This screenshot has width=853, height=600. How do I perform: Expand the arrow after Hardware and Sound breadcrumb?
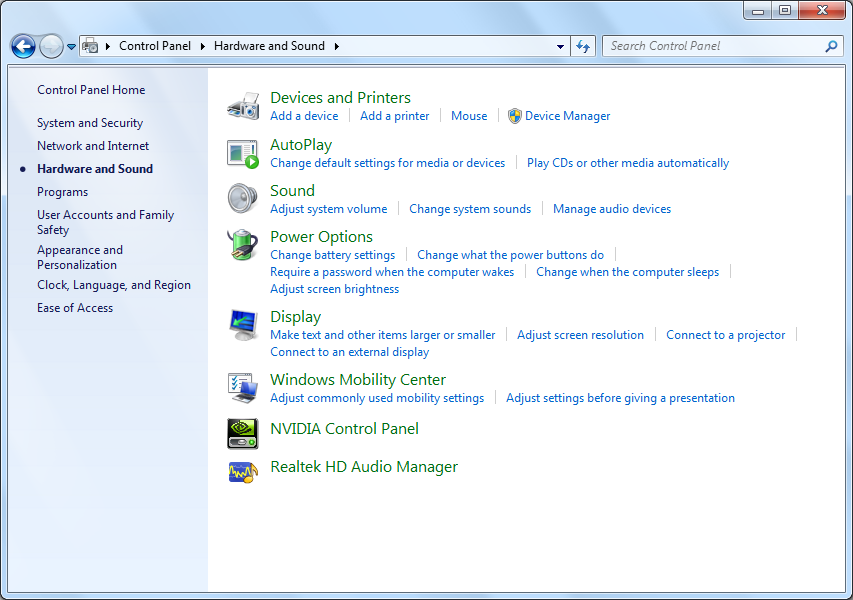tap(337, 47)
